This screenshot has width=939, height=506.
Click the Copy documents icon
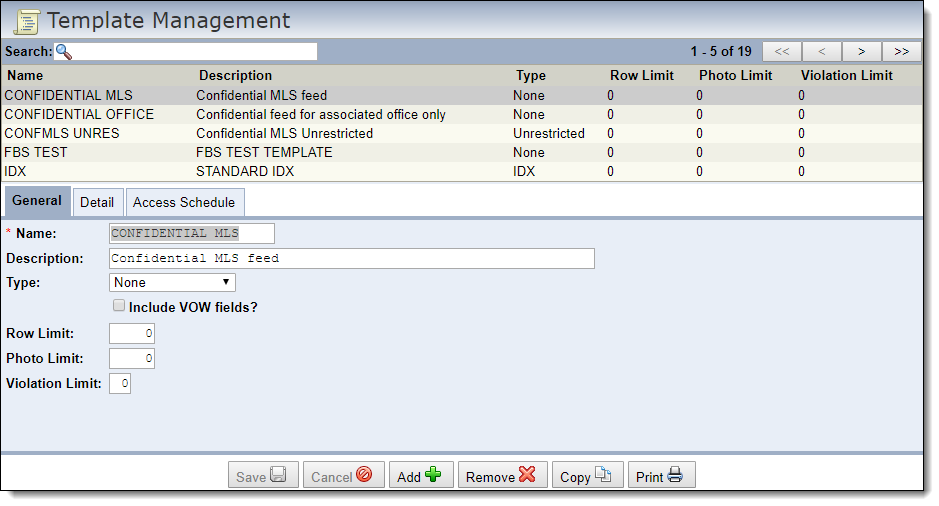tap(603, 475)
